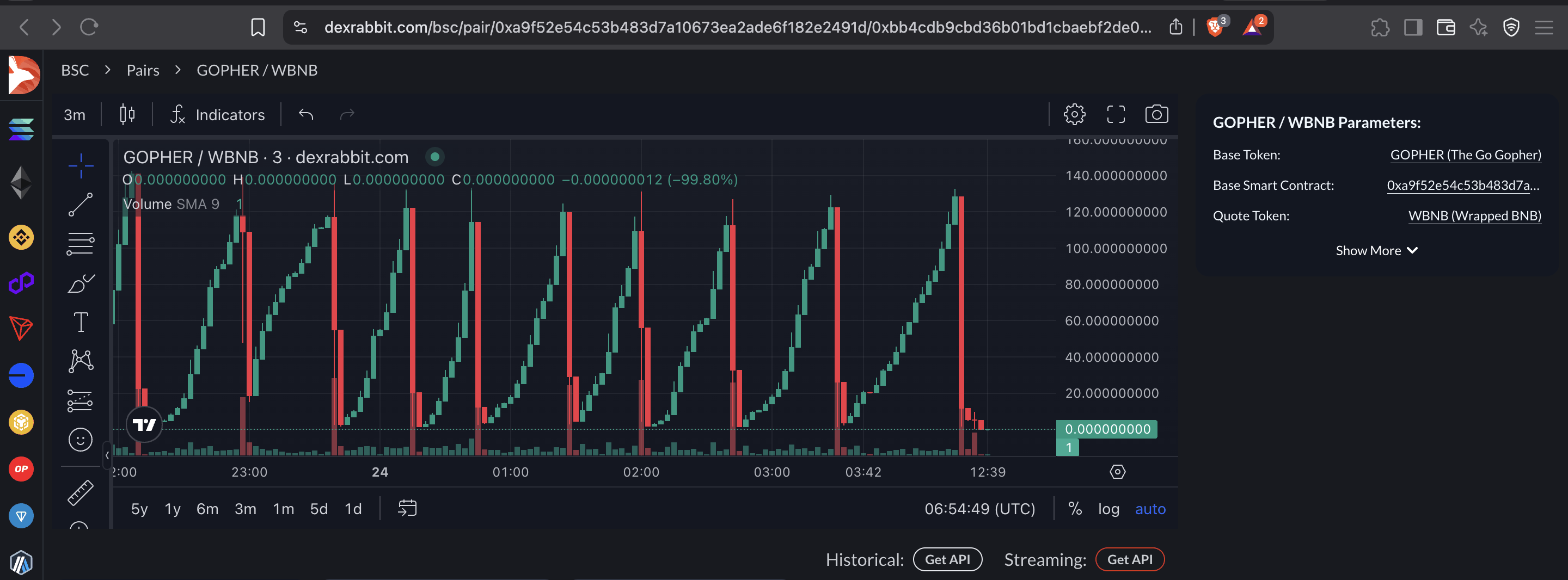The width and height of the screenshot is (1568, 580).
Task: Open the browser hamburger menu
Action: (1543, 27)
